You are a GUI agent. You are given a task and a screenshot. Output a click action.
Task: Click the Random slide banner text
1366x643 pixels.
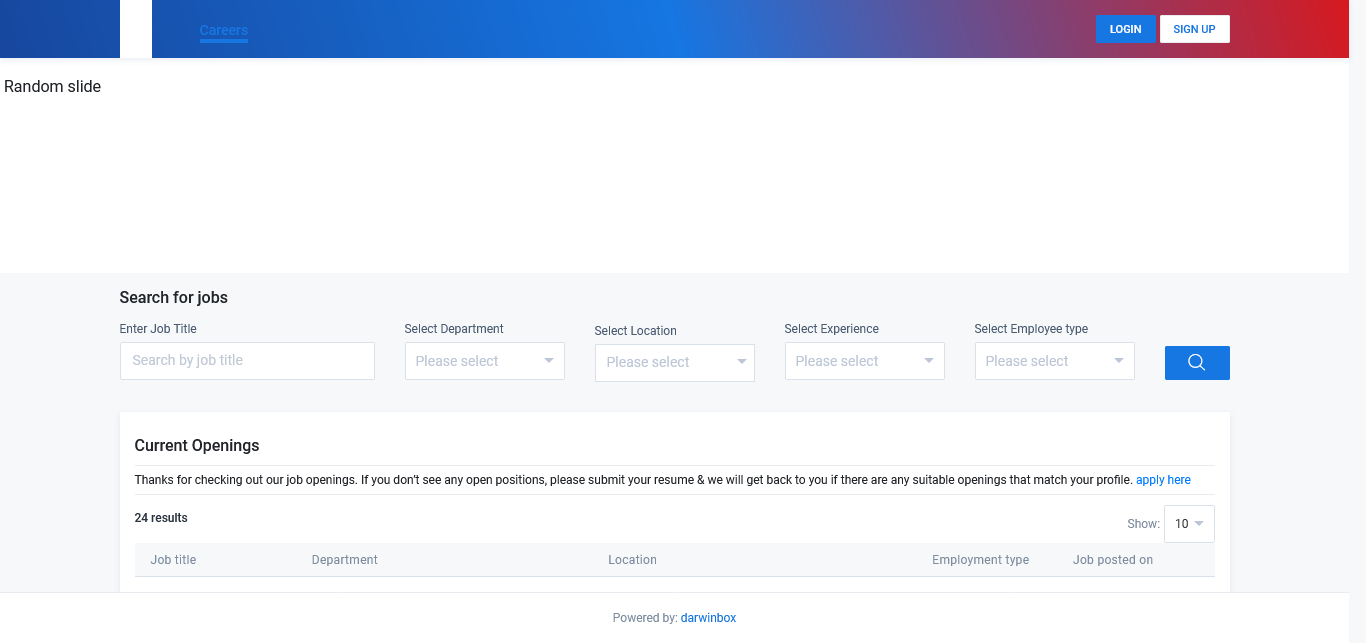pyautogui.click(x=53, y=87)
